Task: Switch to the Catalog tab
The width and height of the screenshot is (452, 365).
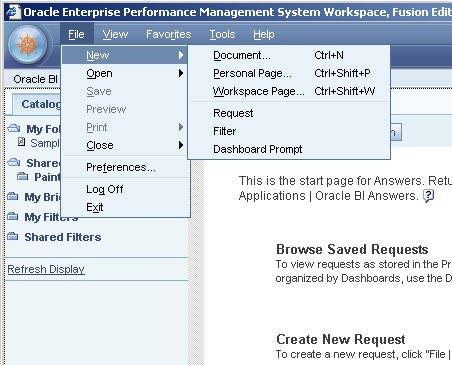Action: pyautogui.click(x=37, y=104)
